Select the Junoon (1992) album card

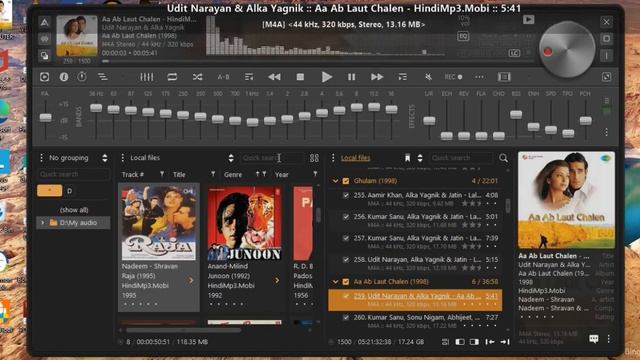(x=244, y=247)
